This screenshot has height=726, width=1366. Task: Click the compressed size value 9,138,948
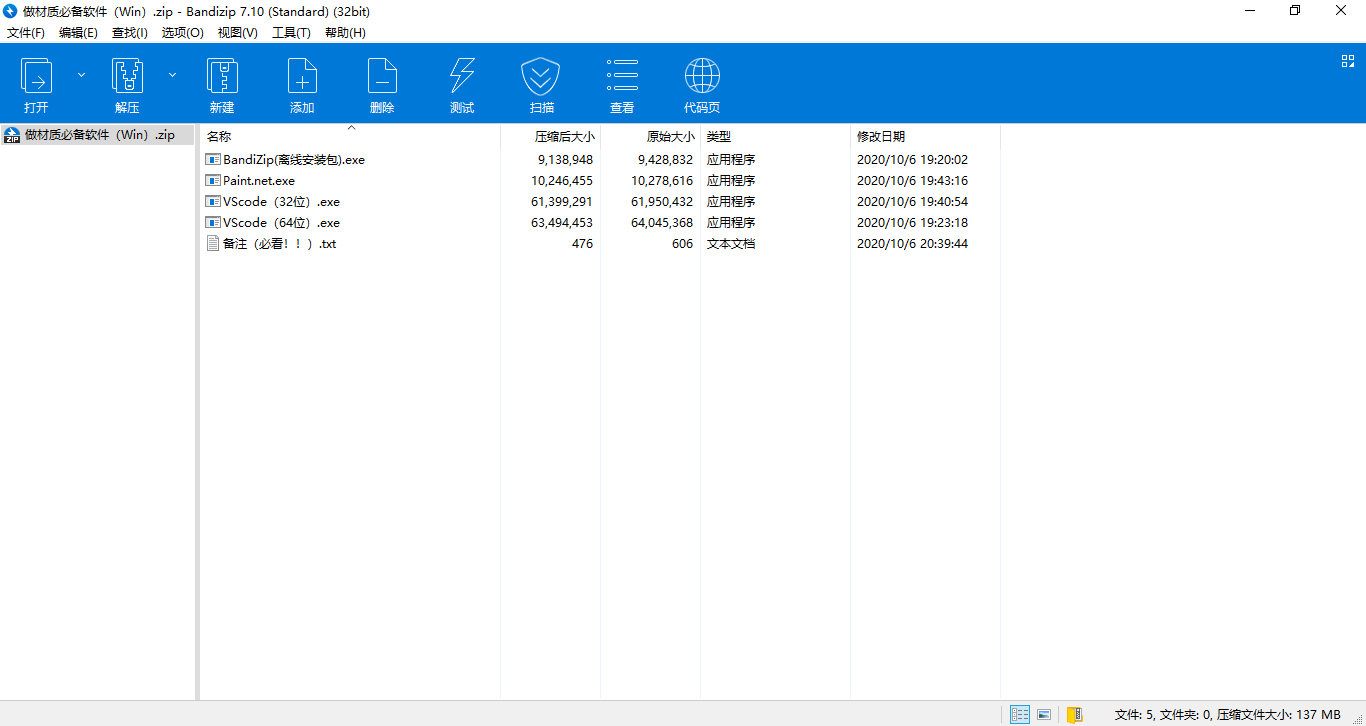pos(565,159)
